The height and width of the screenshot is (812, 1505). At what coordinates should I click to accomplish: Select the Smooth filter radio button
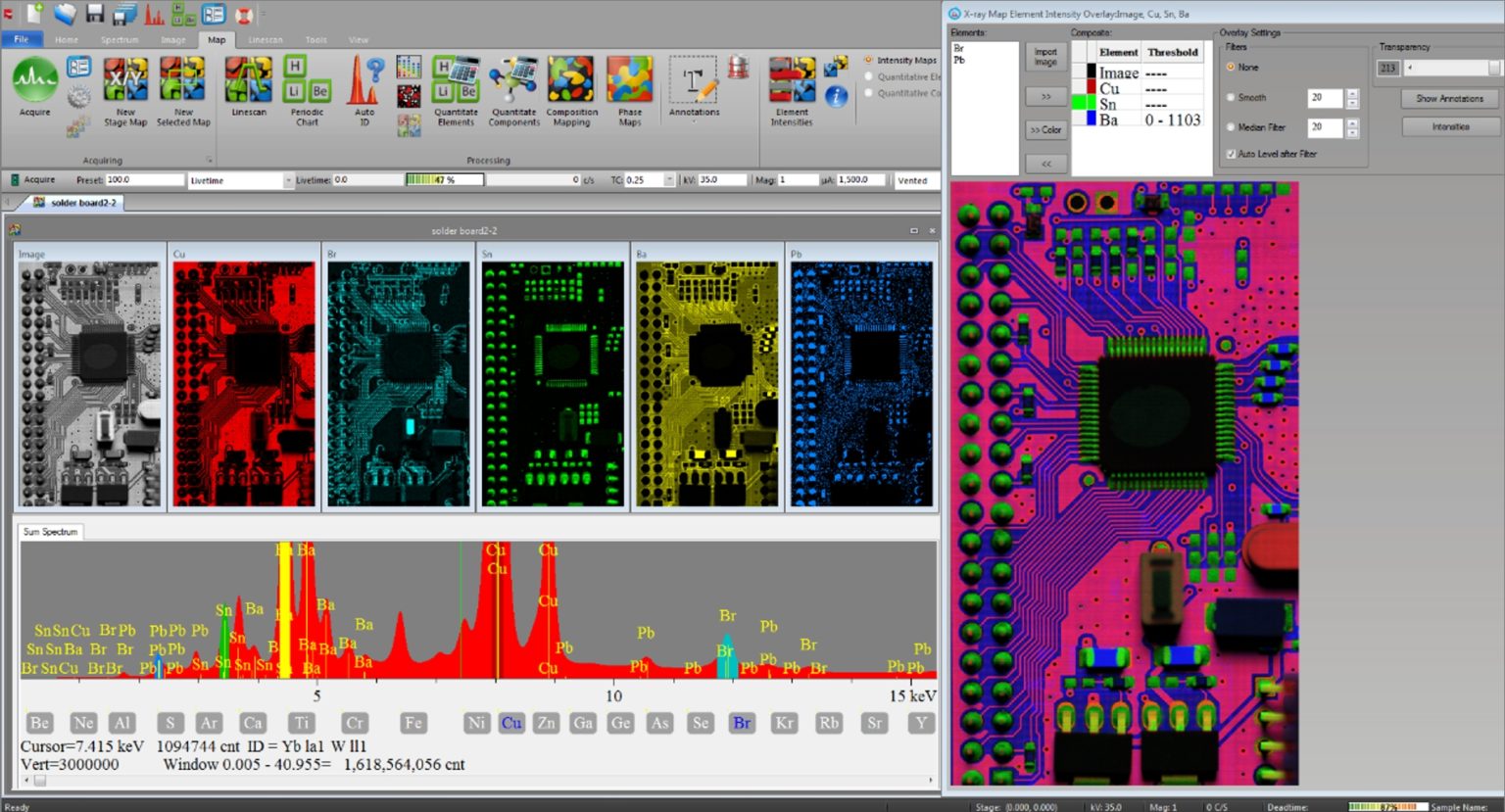tap(1229, 98)
